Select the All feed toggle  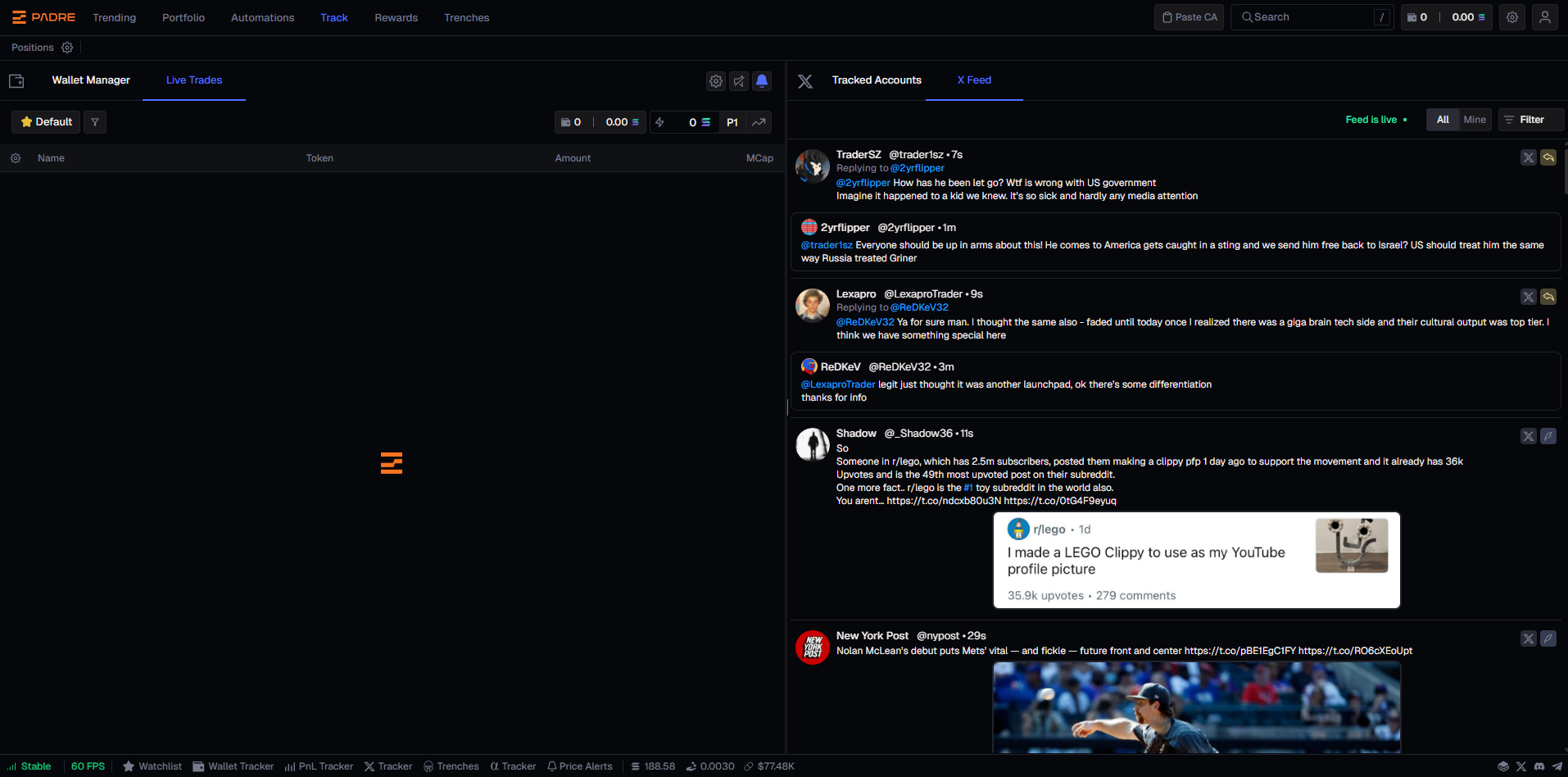(x=1443, y=120)
